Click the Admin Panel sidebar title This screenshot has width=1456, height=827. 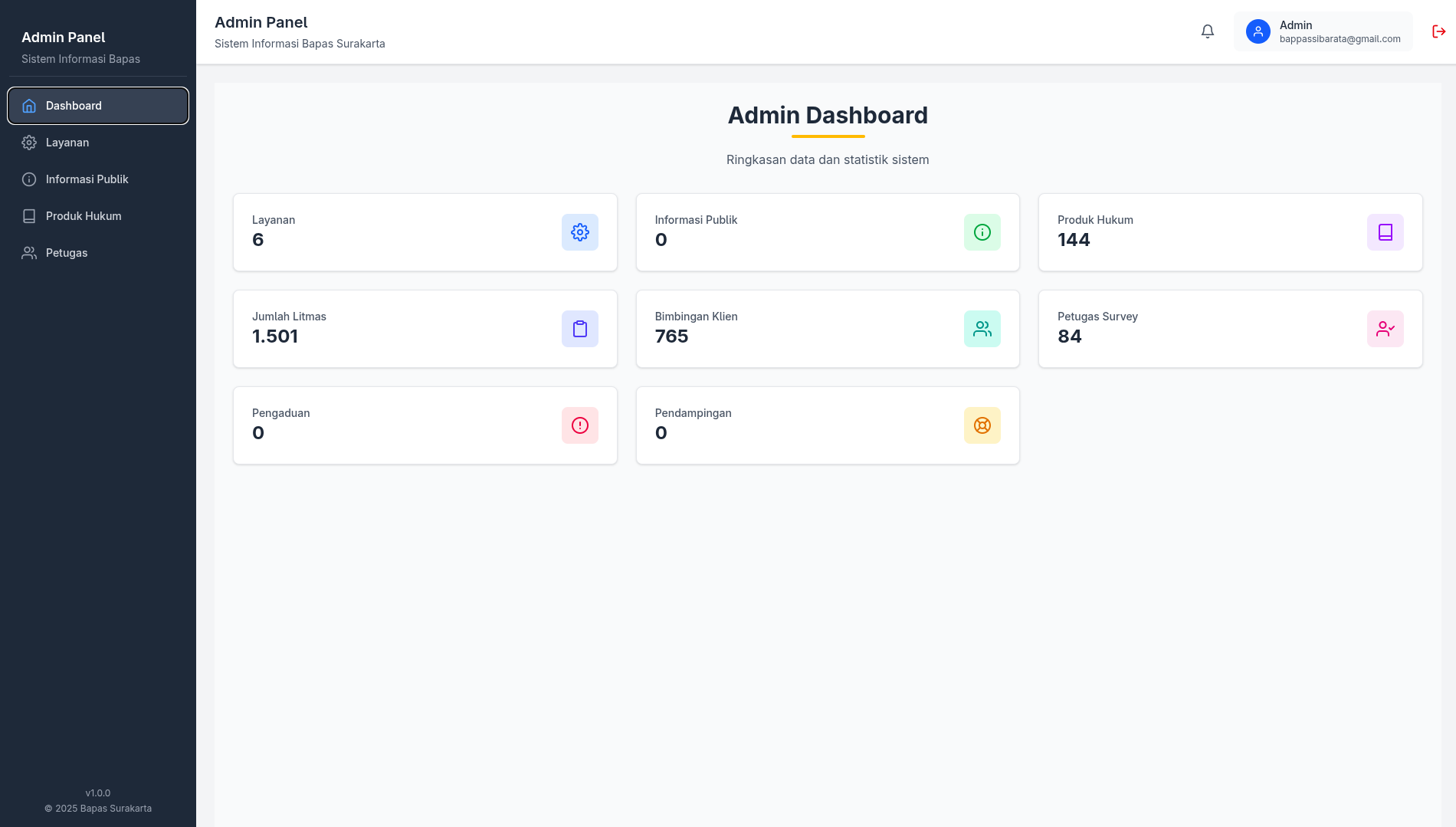click(64, 38)
